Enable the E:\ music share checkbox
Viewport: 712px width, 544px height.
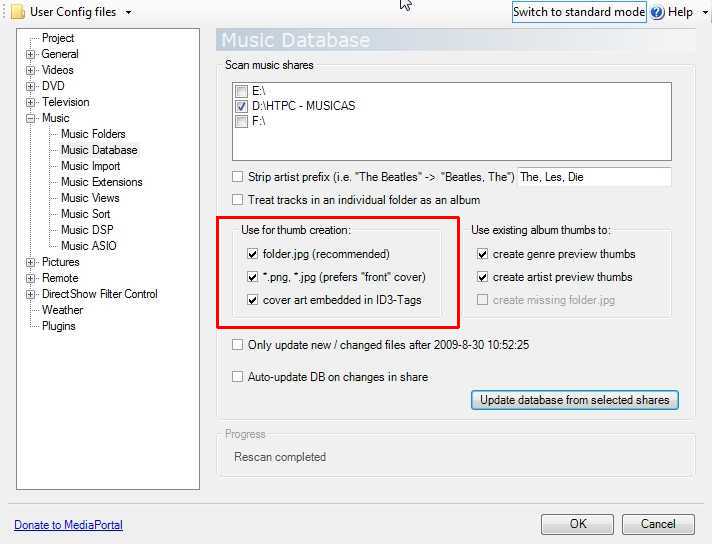(241, 90)
